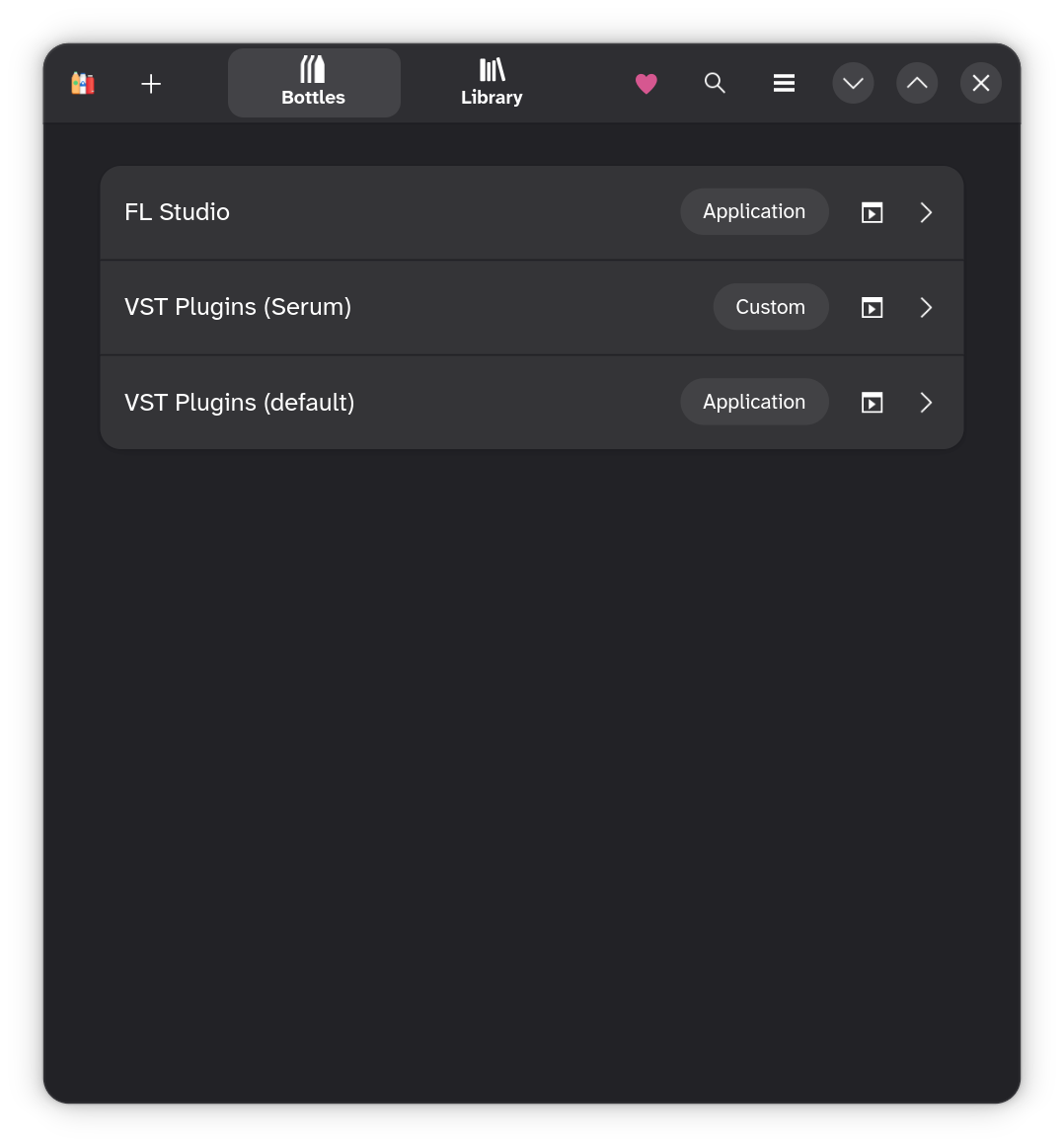Viewport: 1064px width, 1147px height.
Task: Select the VST Plugins (Serum) bottle name
Action: coord(238,307)
